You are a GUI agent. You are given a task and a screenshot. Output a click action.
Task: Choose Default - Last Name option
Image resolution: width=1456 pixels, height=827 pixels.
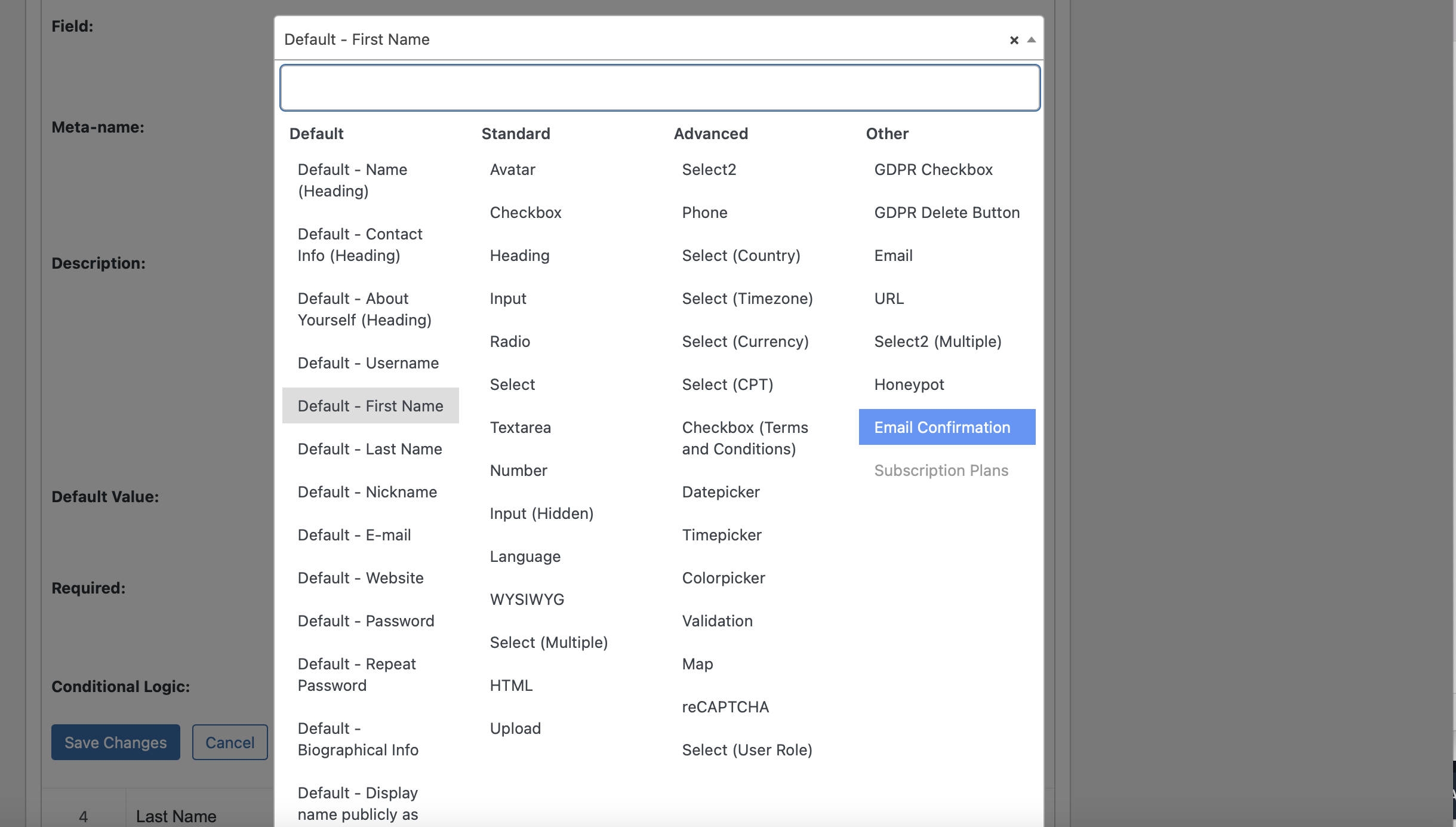[371, 448]
